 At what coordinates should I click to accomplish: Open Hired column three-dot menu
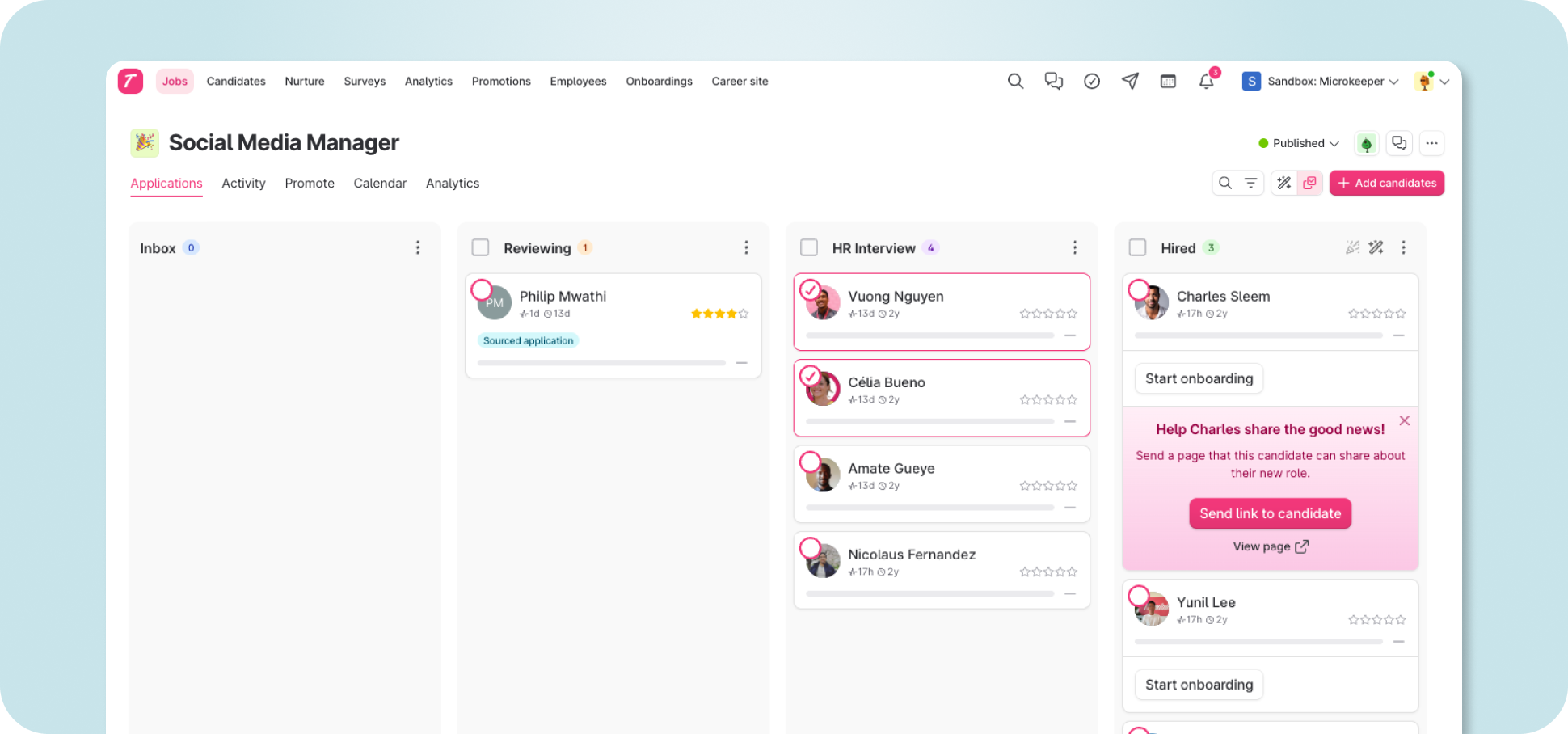click(x=1403, y=247)
